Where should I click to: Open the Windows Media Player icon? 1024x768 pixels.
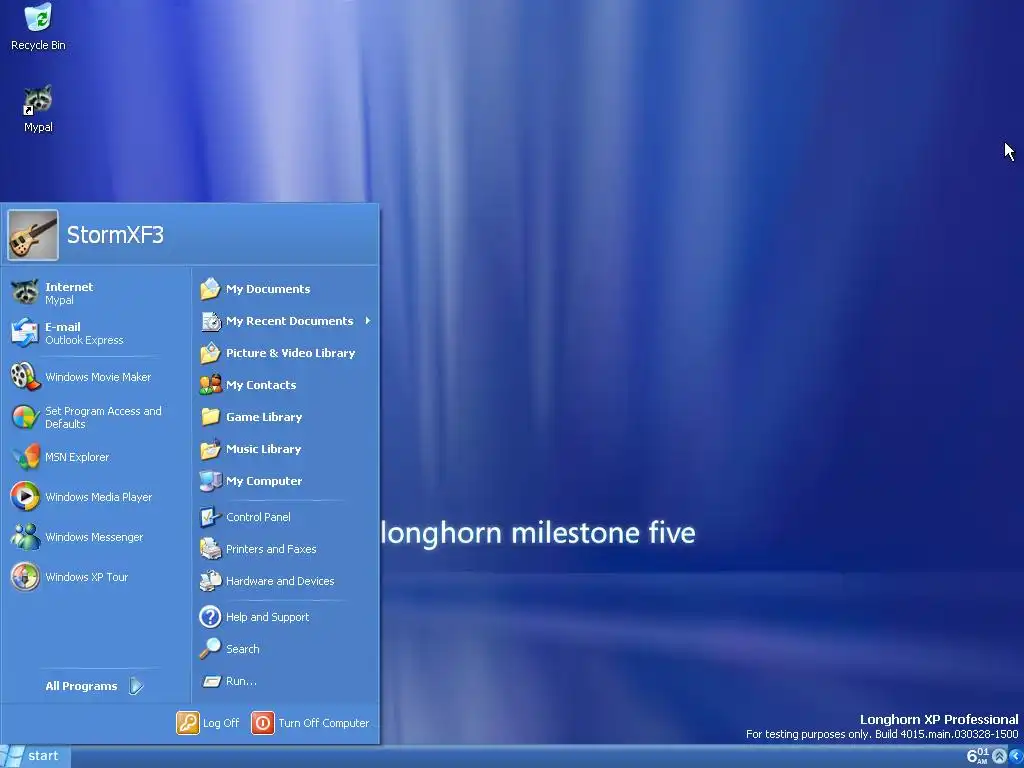coord(25,497)
